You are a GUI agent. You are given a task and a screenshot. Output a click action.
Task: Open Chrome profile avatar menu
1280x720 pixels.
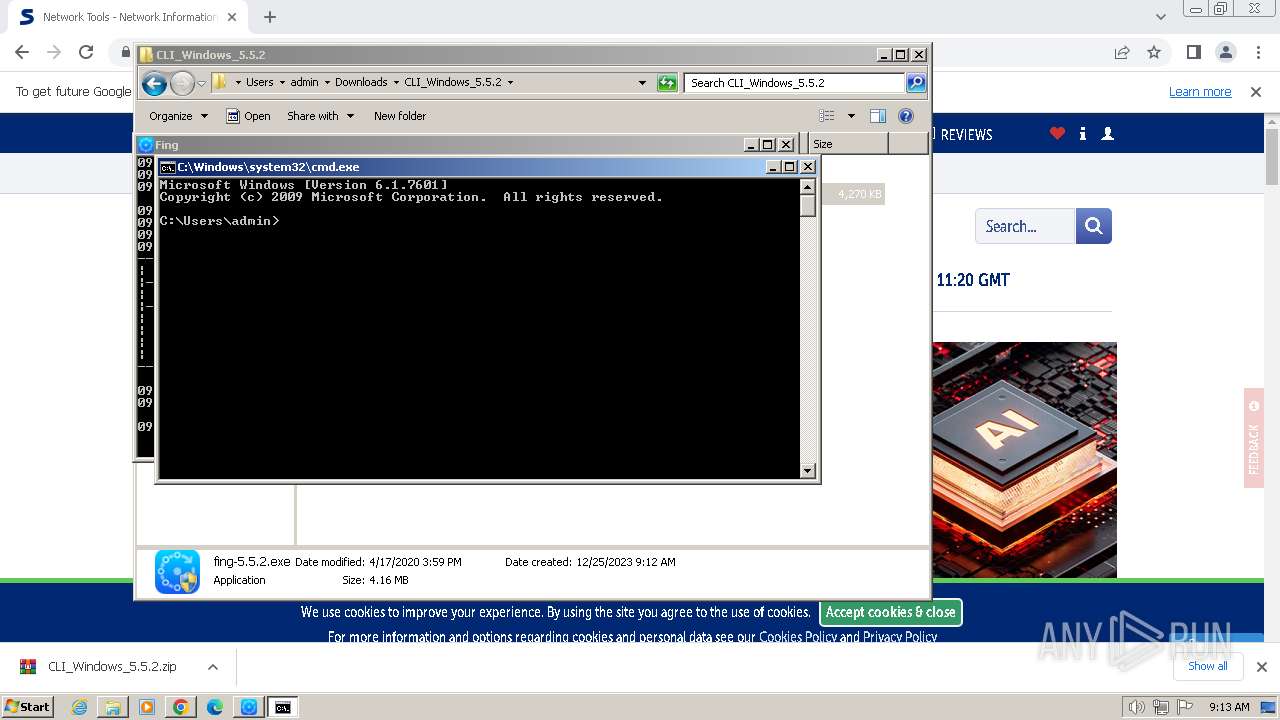pos(1225,52)
